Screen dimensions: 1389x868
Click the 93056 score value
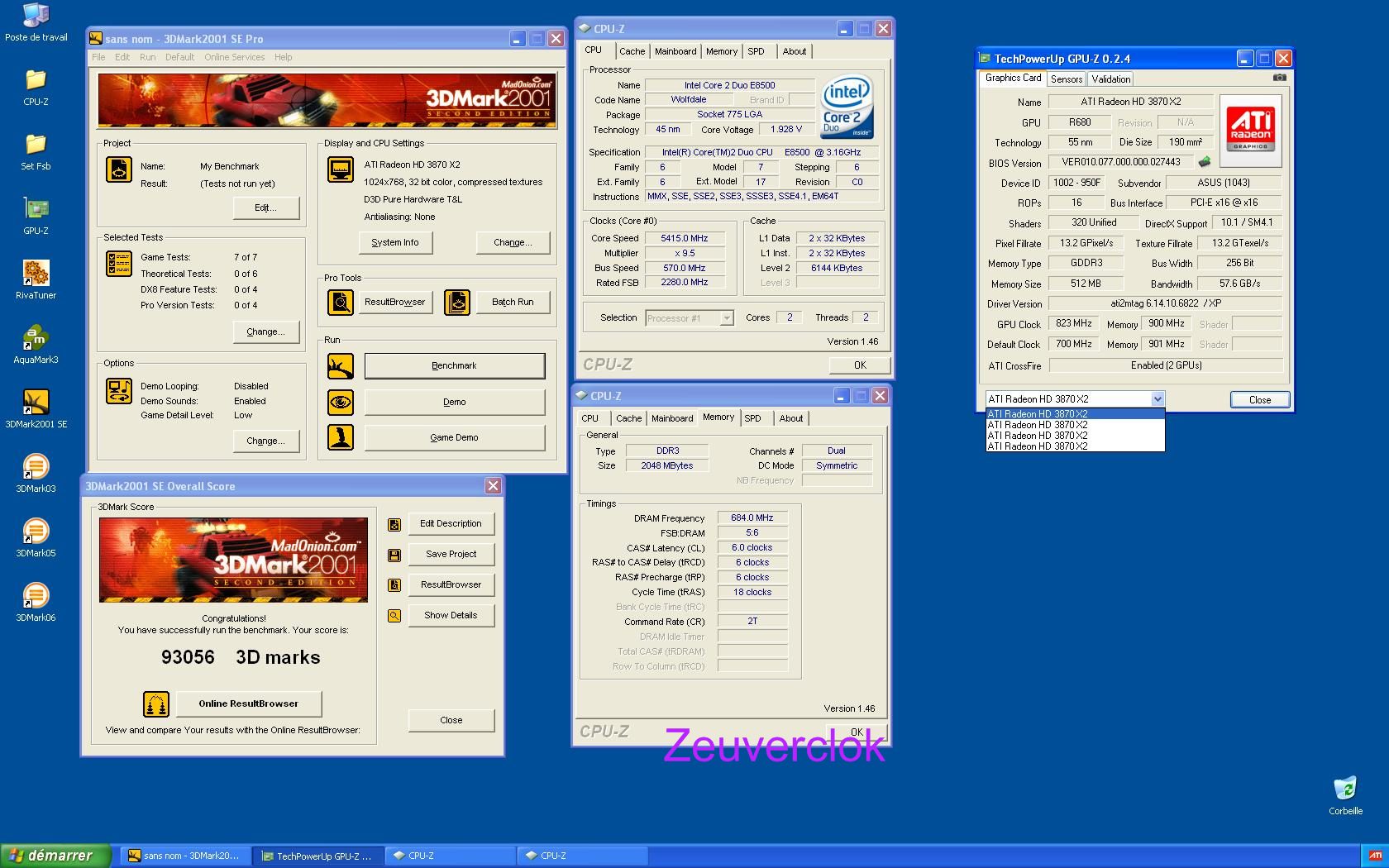pyautogui.click(x=188, y=657)
